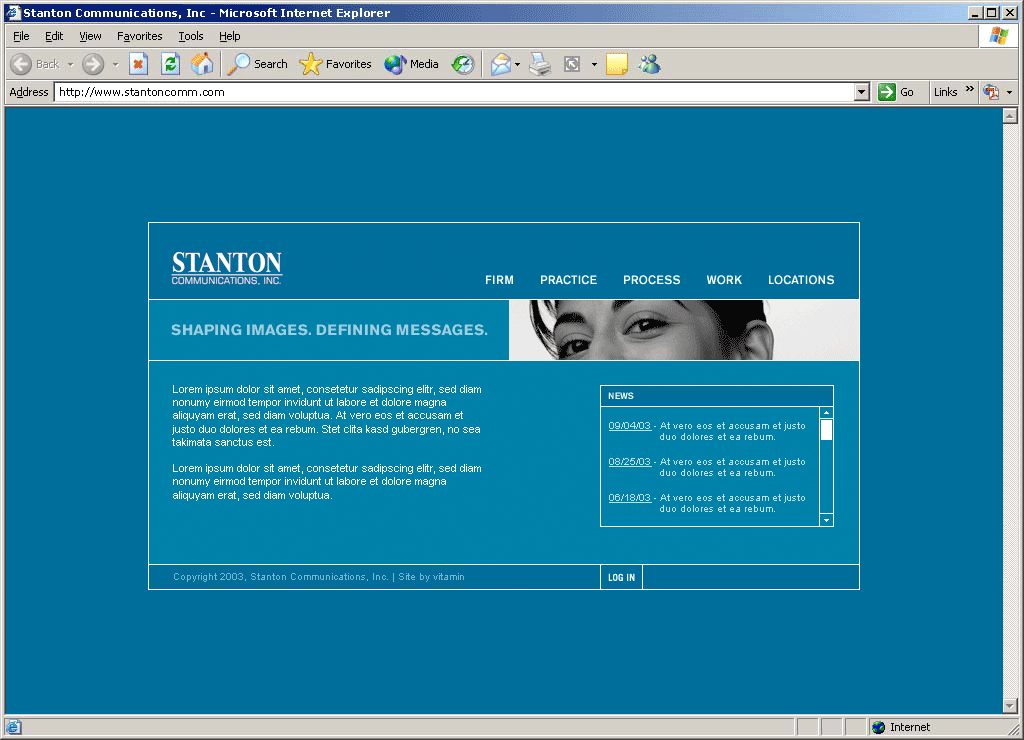Viewport: 1024px width, 740px height.
Task: Open the Messenger icon in toolbar
Action: 649,64
